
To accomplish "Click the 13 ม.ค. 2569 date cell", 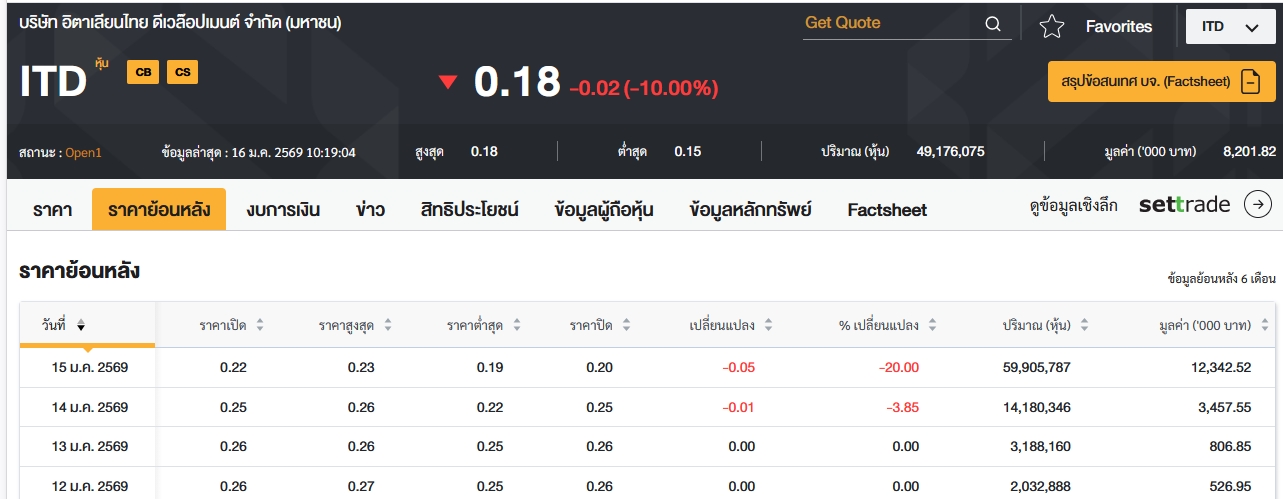I will (x=90, y=446).
